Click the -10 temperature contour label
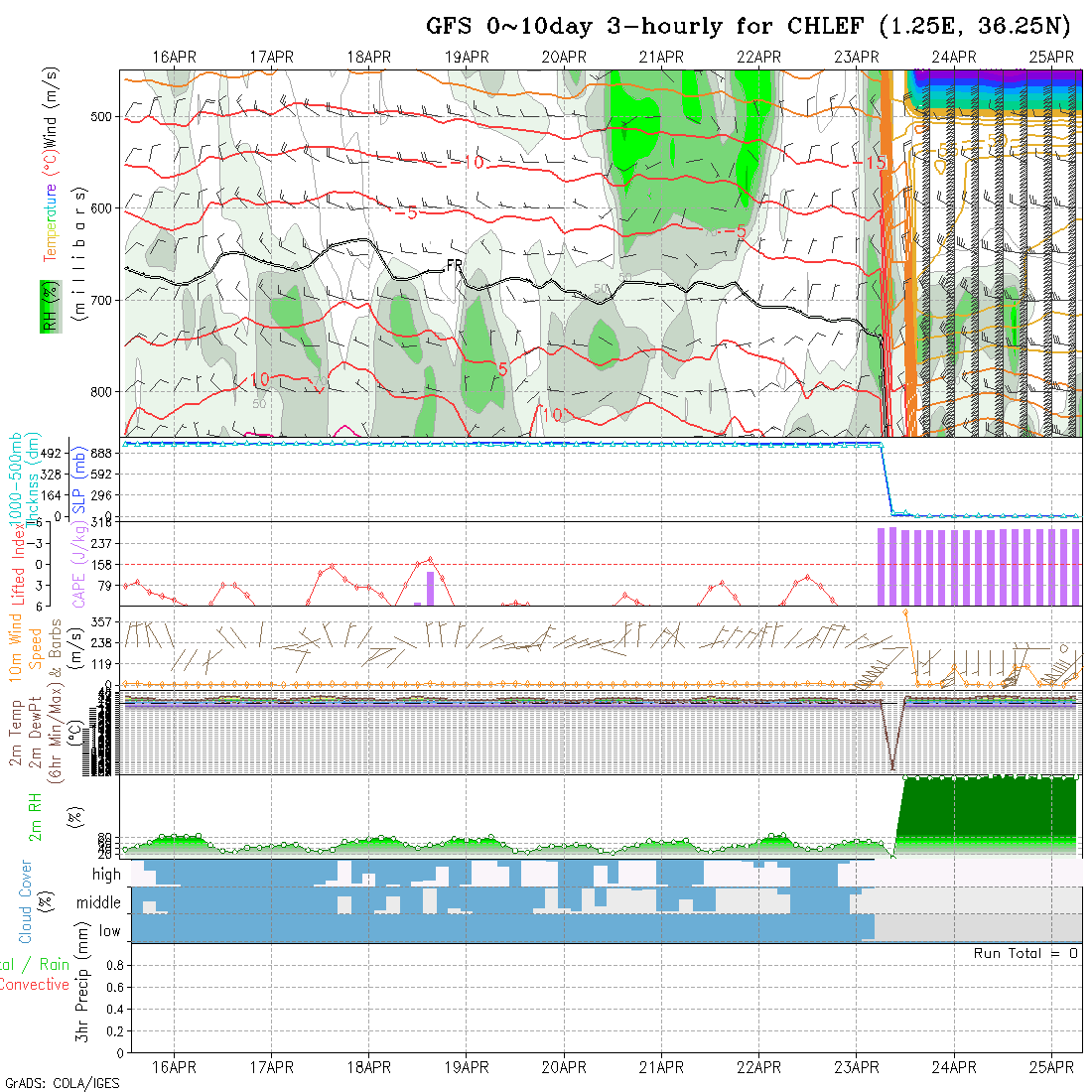The image size is (1092, 1092). tap(468, 162)
